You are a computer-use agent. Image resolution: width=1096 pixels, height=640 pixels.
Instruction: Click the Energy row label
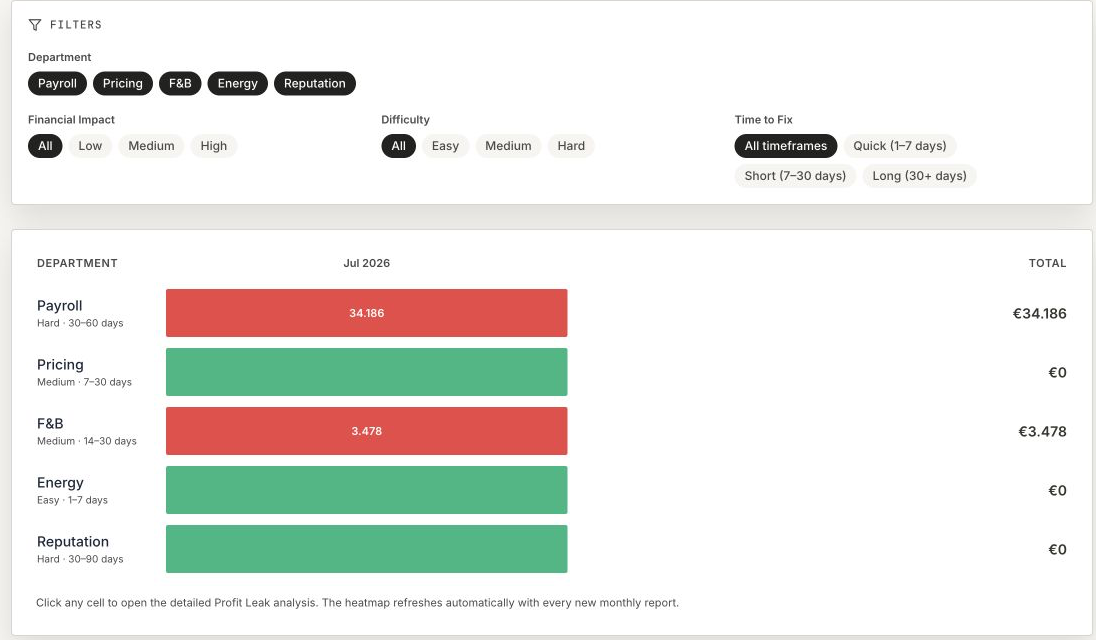click(x=60, y=483)
